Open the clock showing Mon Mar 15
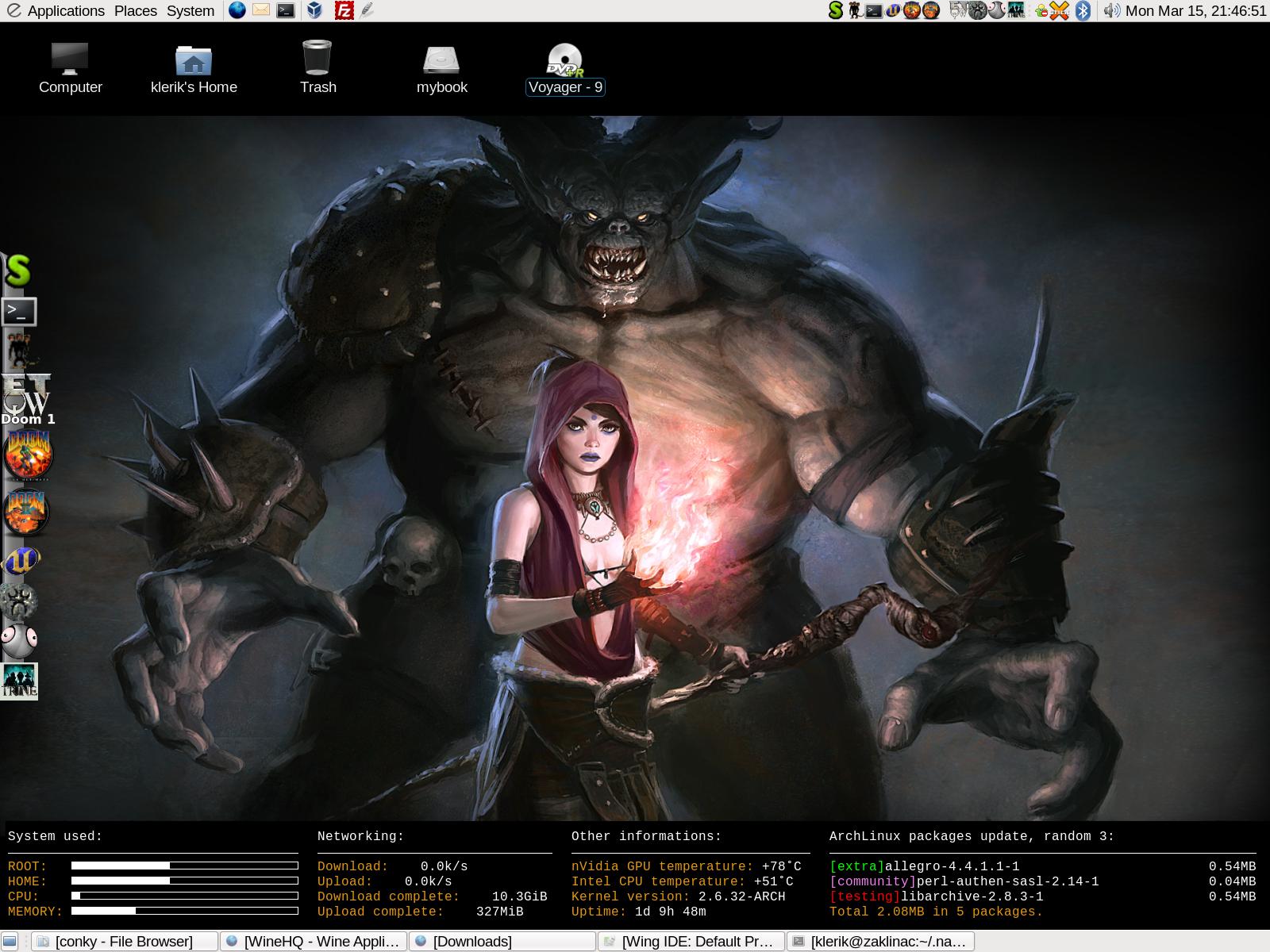Image resolution: width=1270 pixels, height=952 pixels. coord(1196,11)
